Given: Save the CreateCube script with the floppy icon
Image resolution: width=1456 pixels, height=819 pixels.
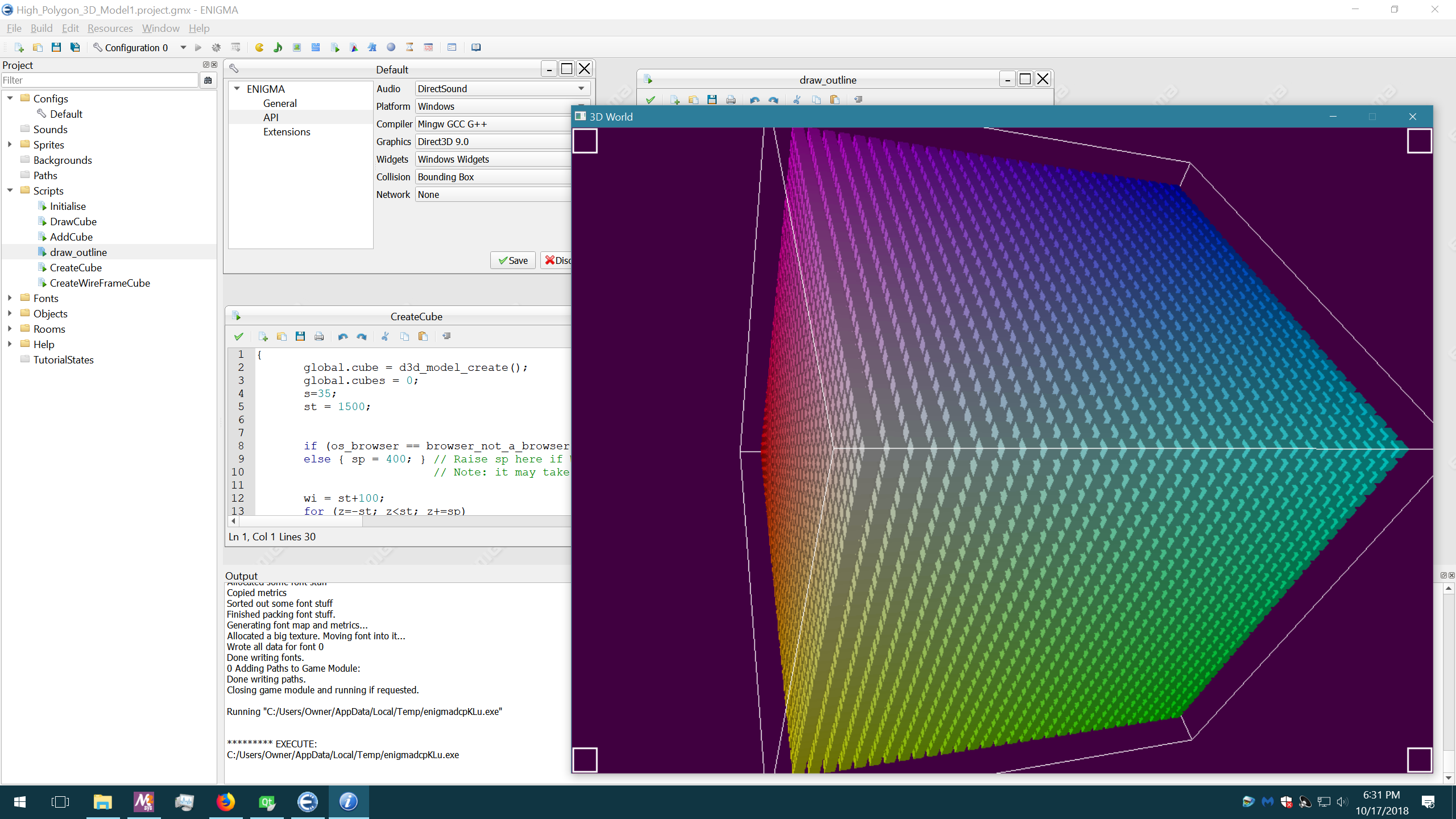Looking at the screenshot, I should 300,336.
